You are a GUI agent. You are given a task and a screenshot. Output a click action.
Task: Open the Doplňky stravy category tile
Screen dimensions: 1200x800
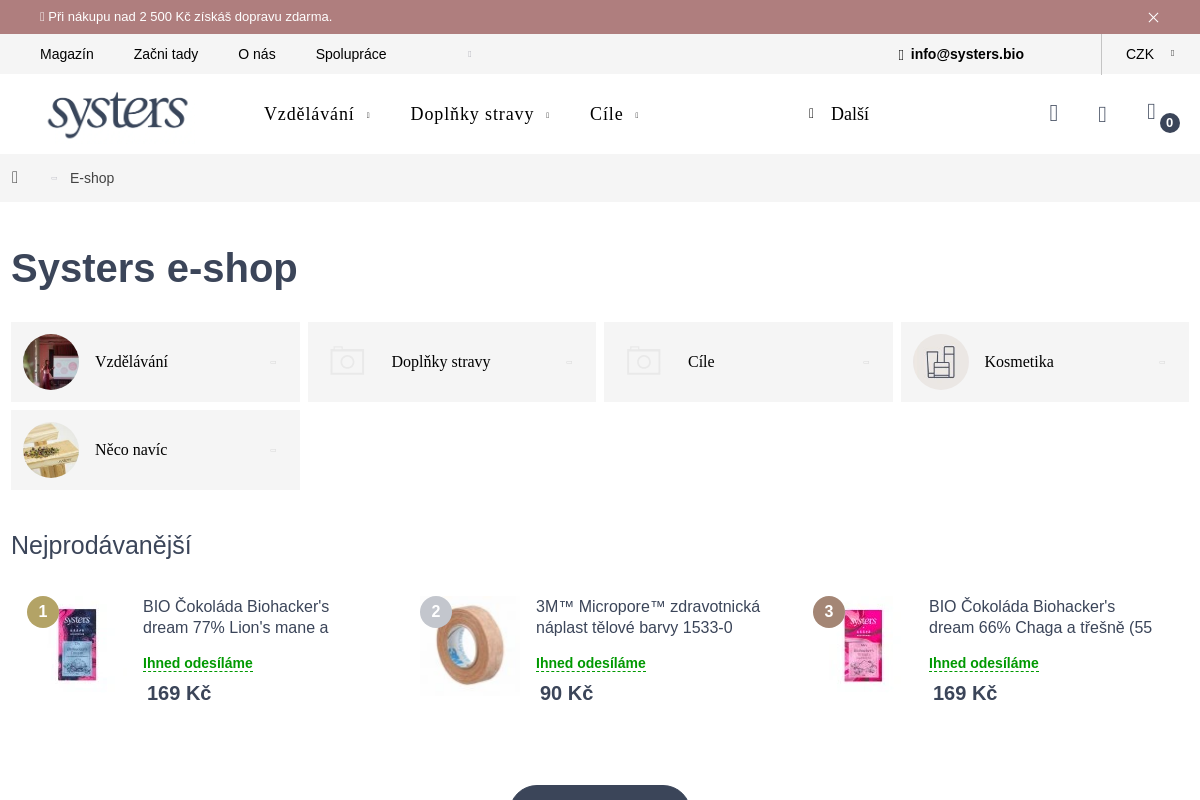point(452,362)
